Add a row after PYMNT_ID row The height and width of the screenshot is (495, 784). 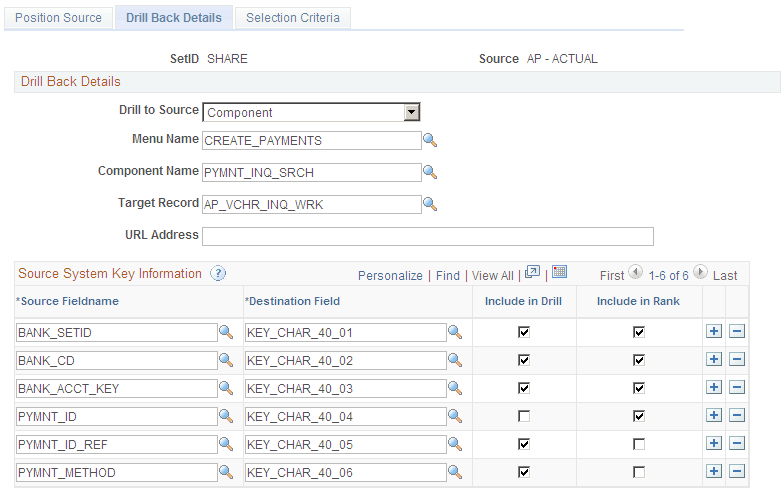click(714, 415)
